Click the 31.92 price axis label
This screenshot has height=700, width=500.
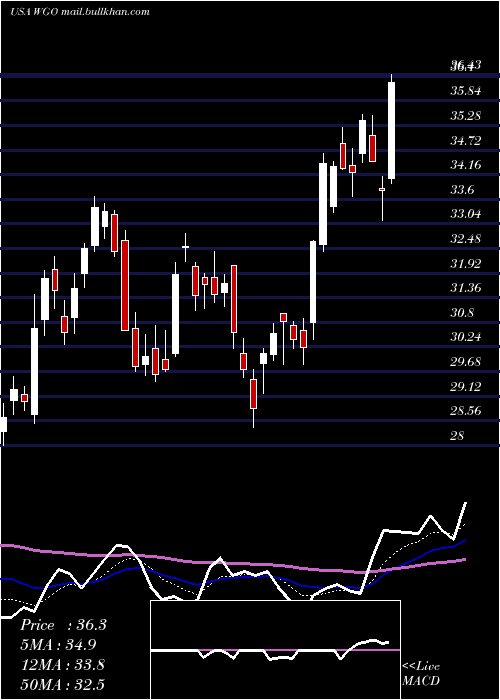(466, 264)
